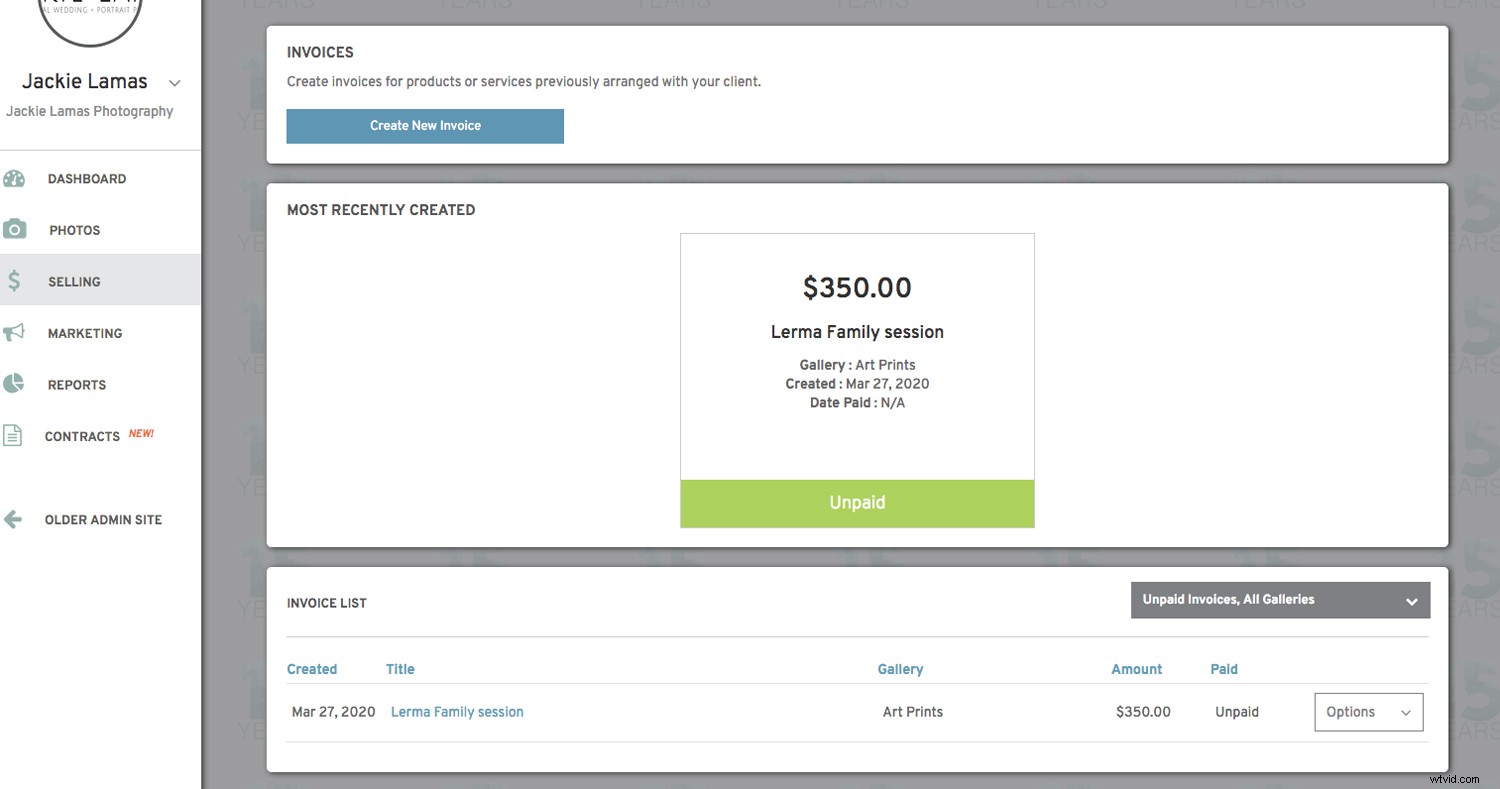Switch to the Selling section in sidebar
Image resolution: width=1500 pixels, height=789 pixels.
click(x=74, y=281)
